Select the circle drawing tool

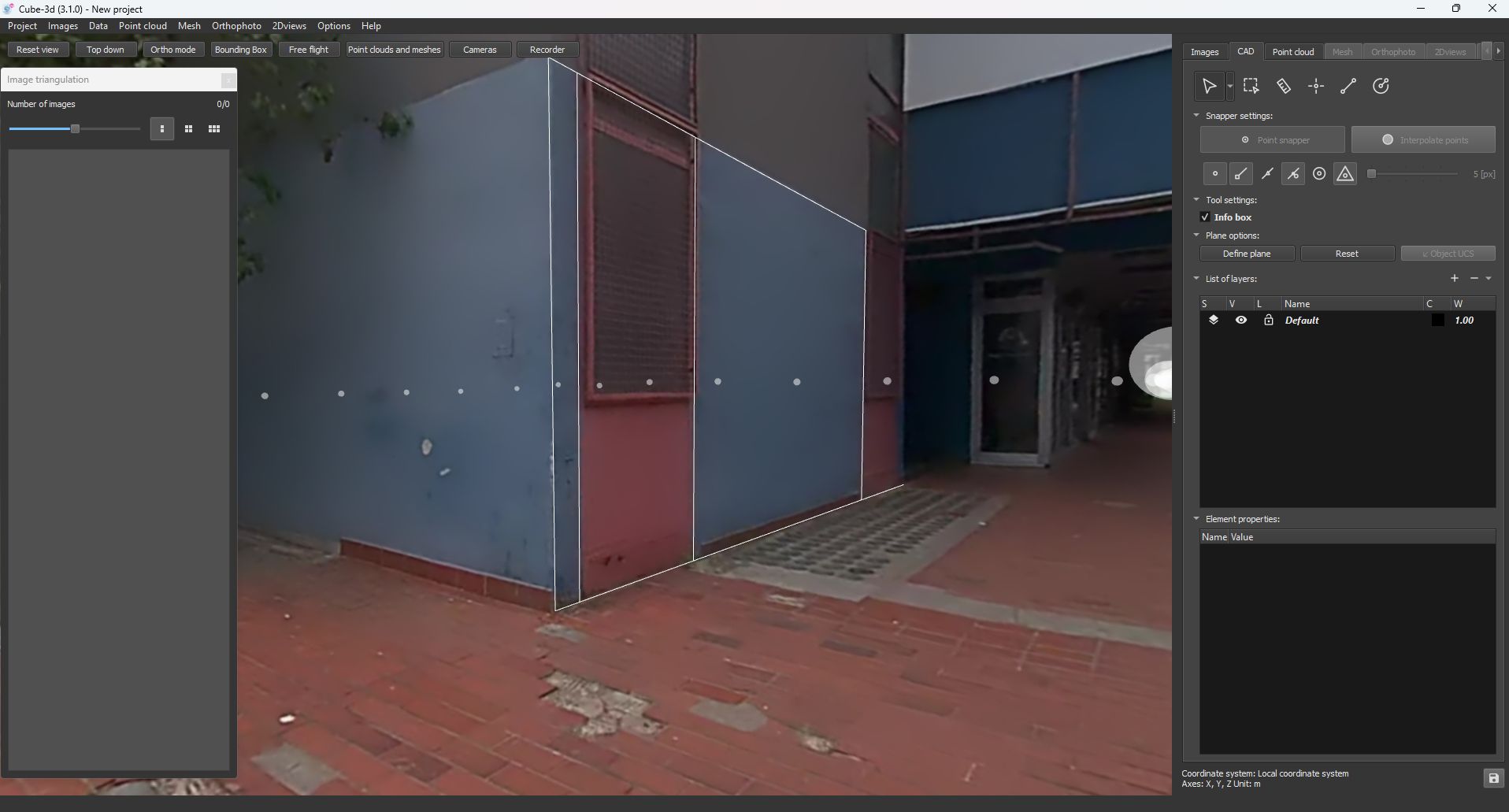point(1381,87)
